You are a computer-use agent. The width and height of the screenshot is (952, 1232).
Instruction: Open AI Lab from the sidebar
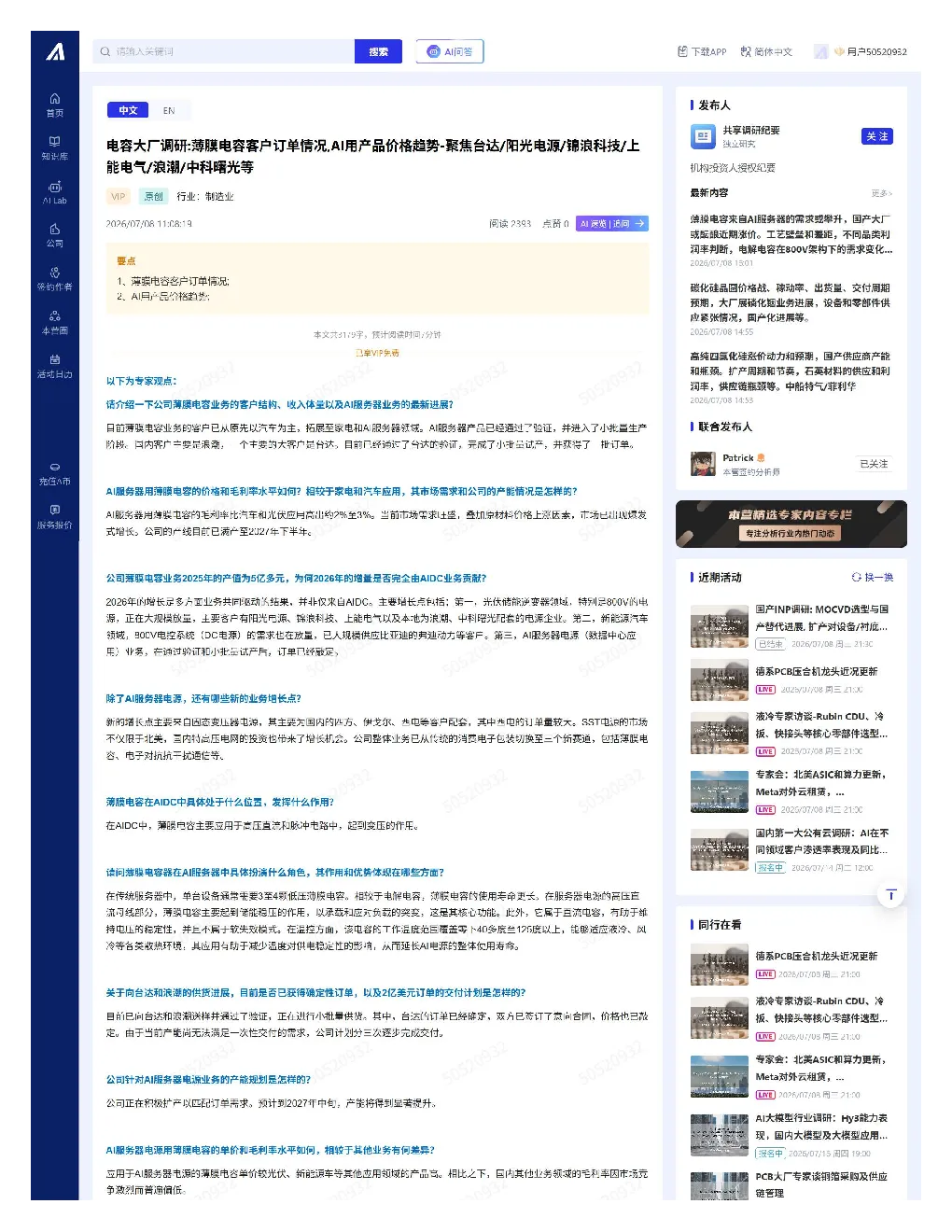(x=55, y=192)
